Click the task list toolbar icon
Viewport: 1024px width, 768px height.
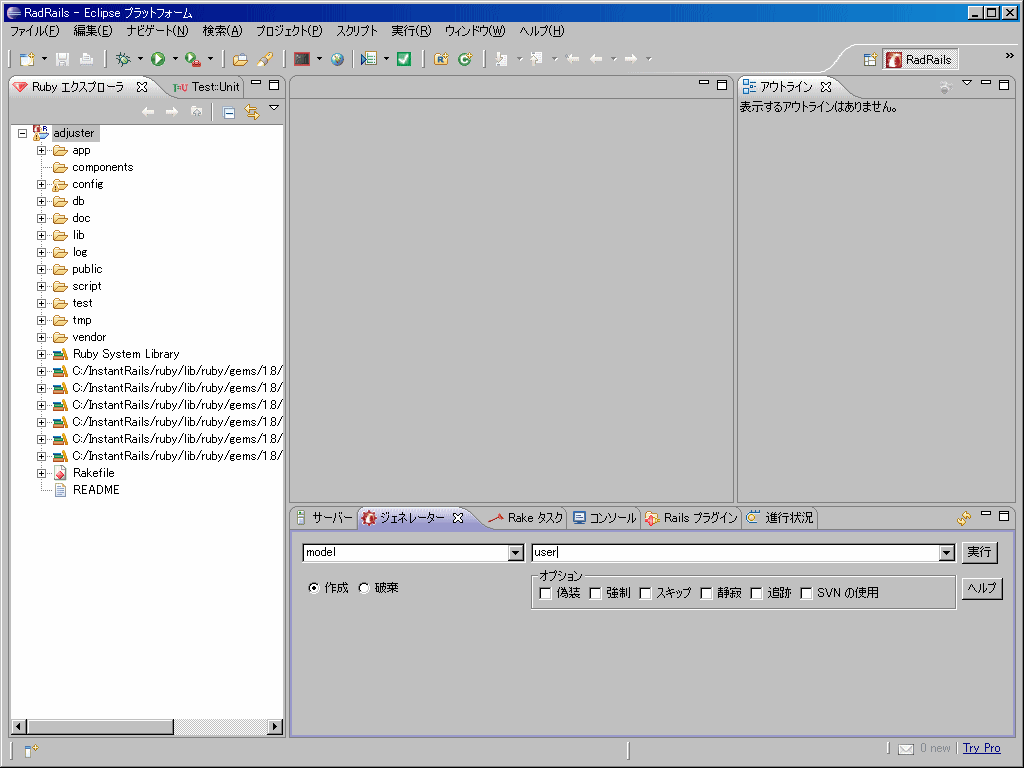click(369, 59)
